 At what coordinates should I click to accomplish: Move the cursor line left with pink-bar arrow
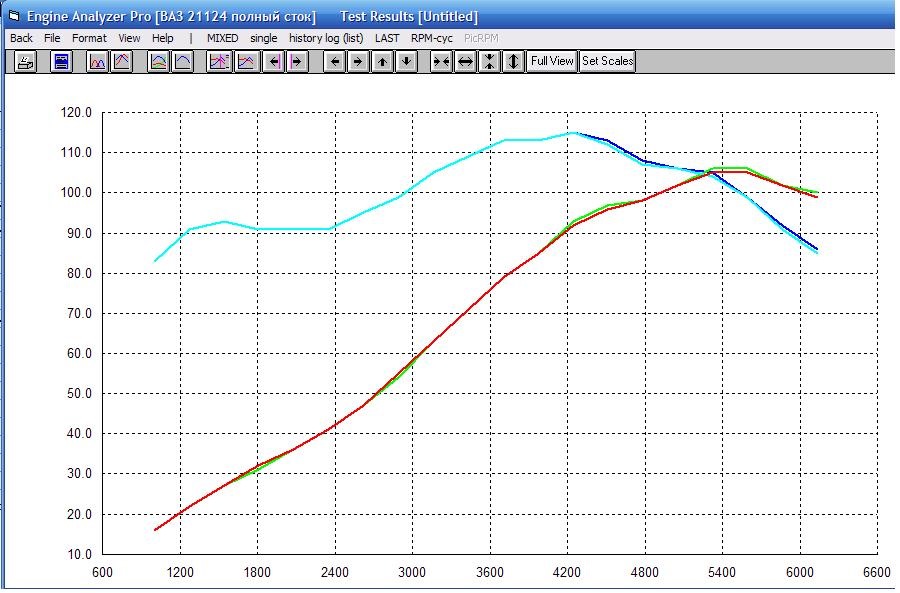274,61
